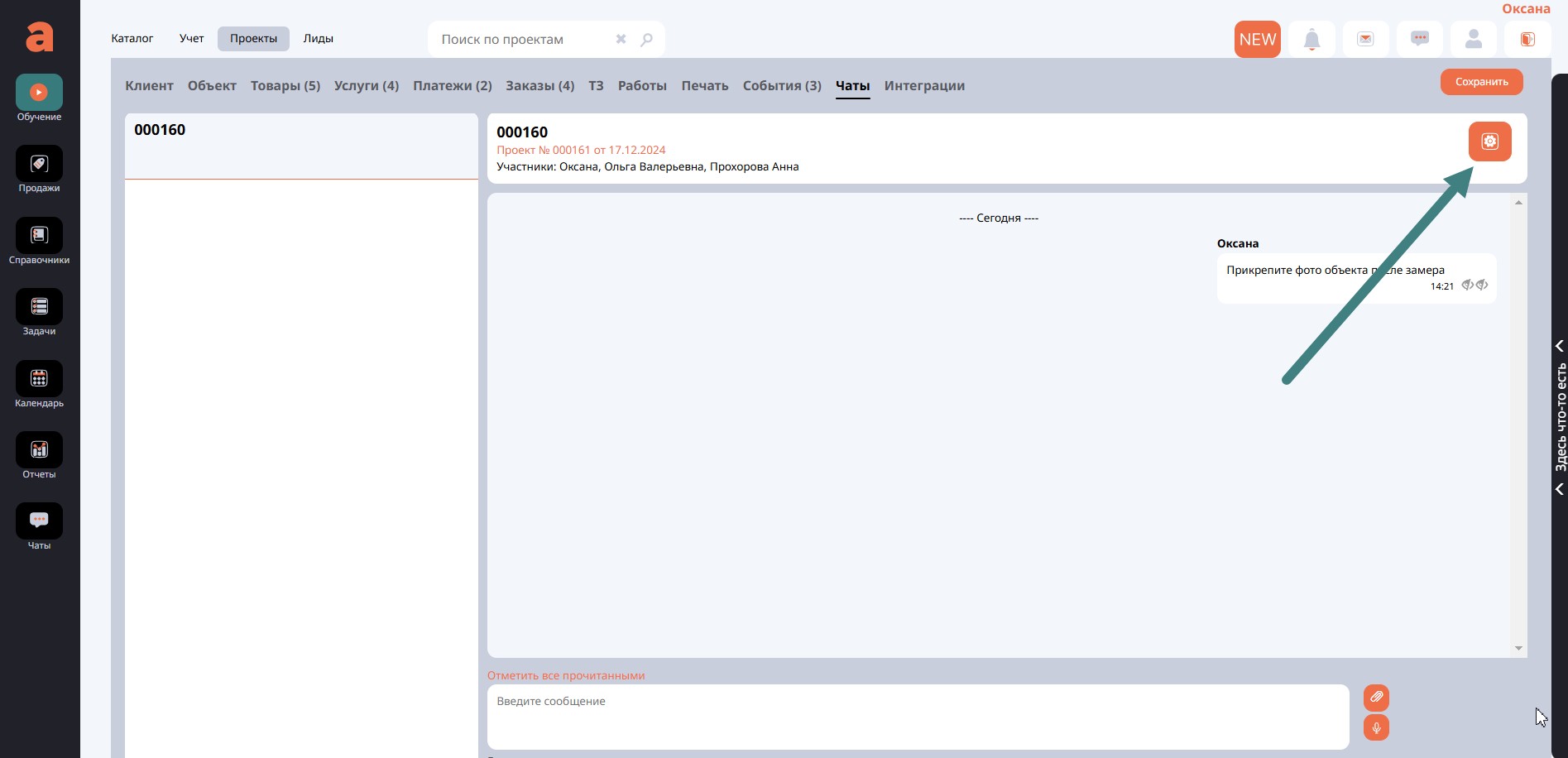
Task: Expand the side panel with upper chevron
Action: [x=1560, y=346]
